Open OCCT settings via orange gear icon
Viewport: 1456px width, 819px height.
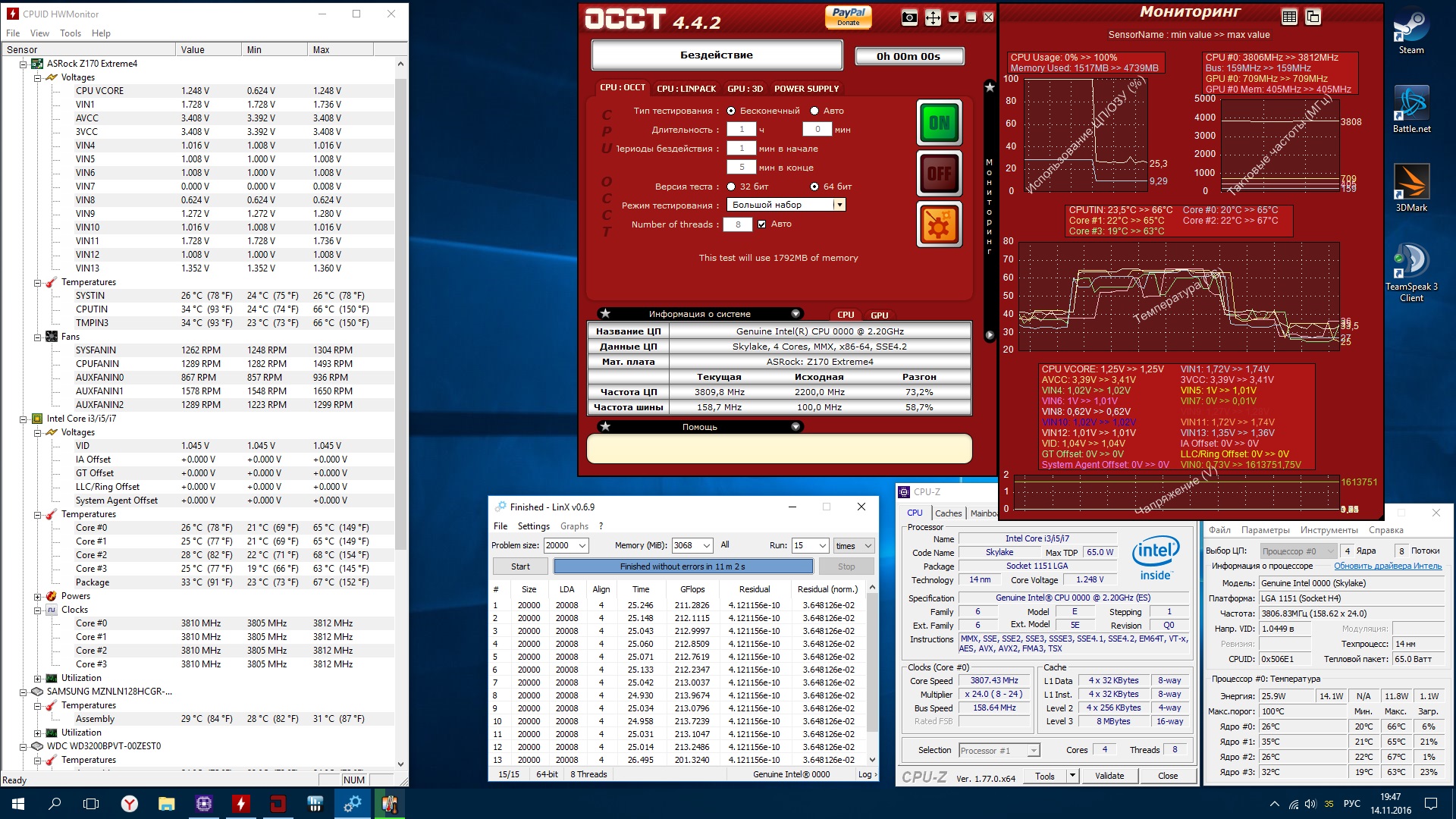click(940, 224)
